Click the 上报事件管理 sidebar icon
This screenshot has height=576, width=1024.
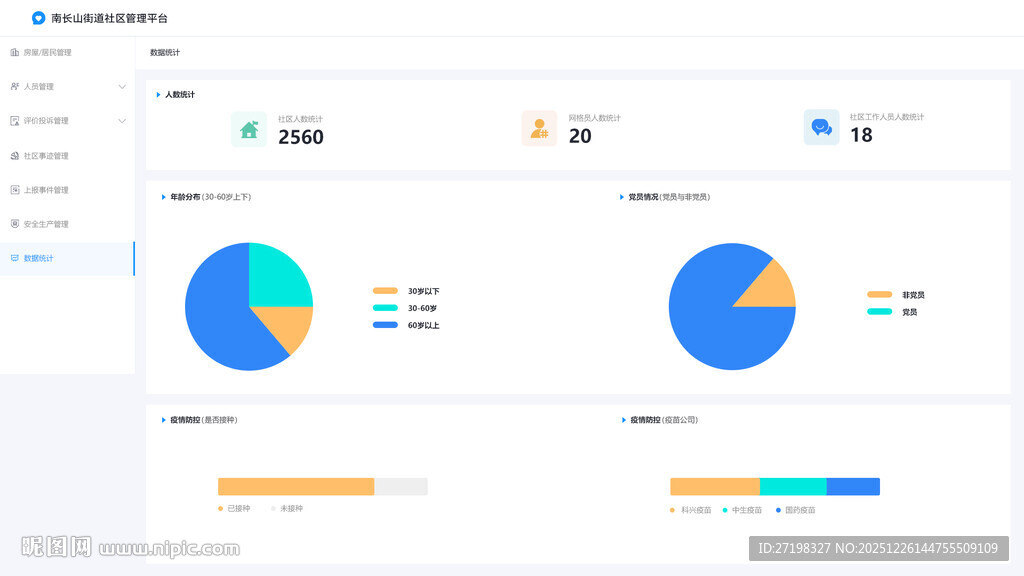[x=15, y=190]
